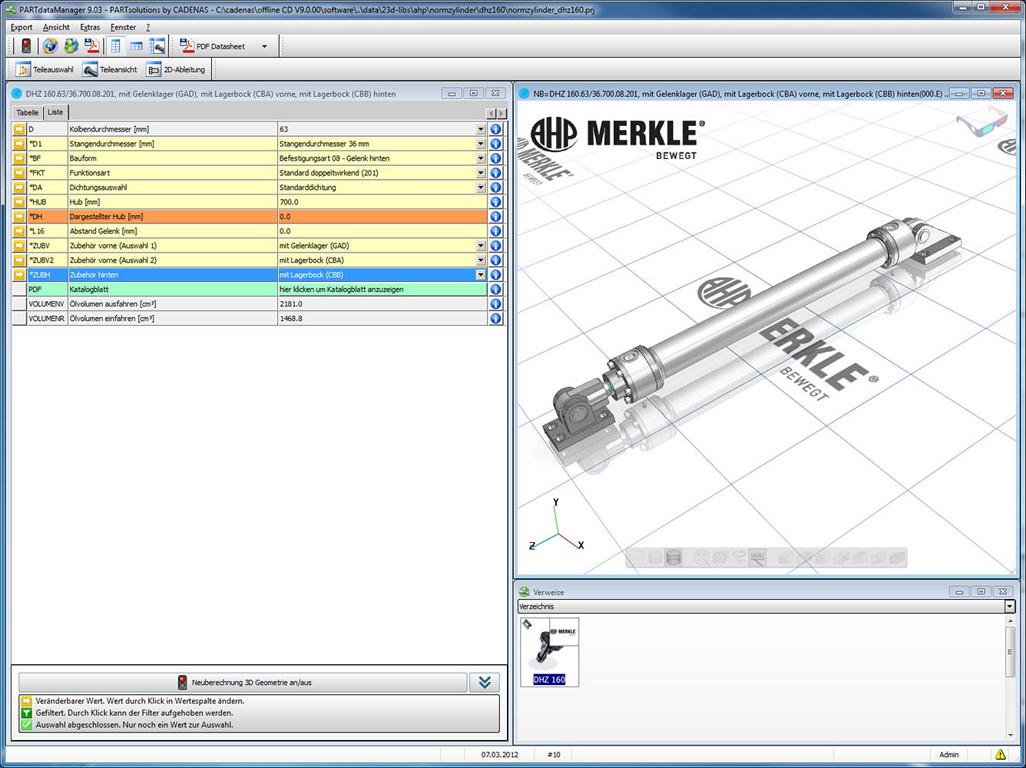1026x768 pixels.
Task: Click info icon for Katalogblatt row
Action: point(495,289)
